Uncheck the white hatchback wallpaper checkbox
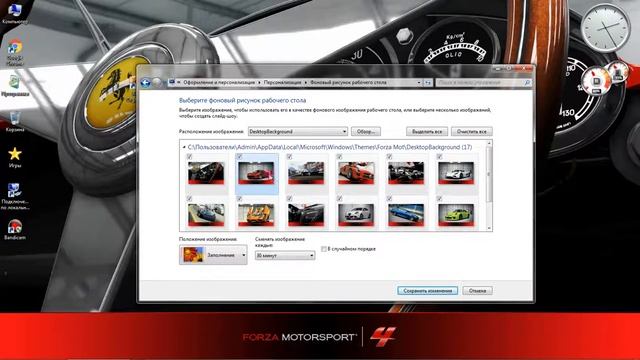Image resolution: width=640 pixels, height=360 pixels. [340, 198]
